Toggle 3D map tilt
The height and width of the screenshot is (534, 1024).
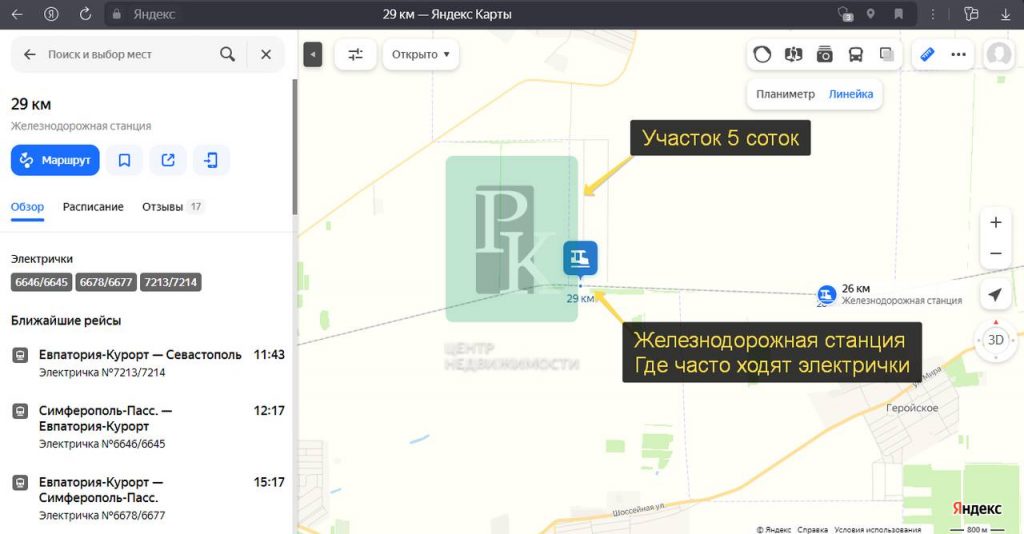pyautogui.click(x=995, y=340)
